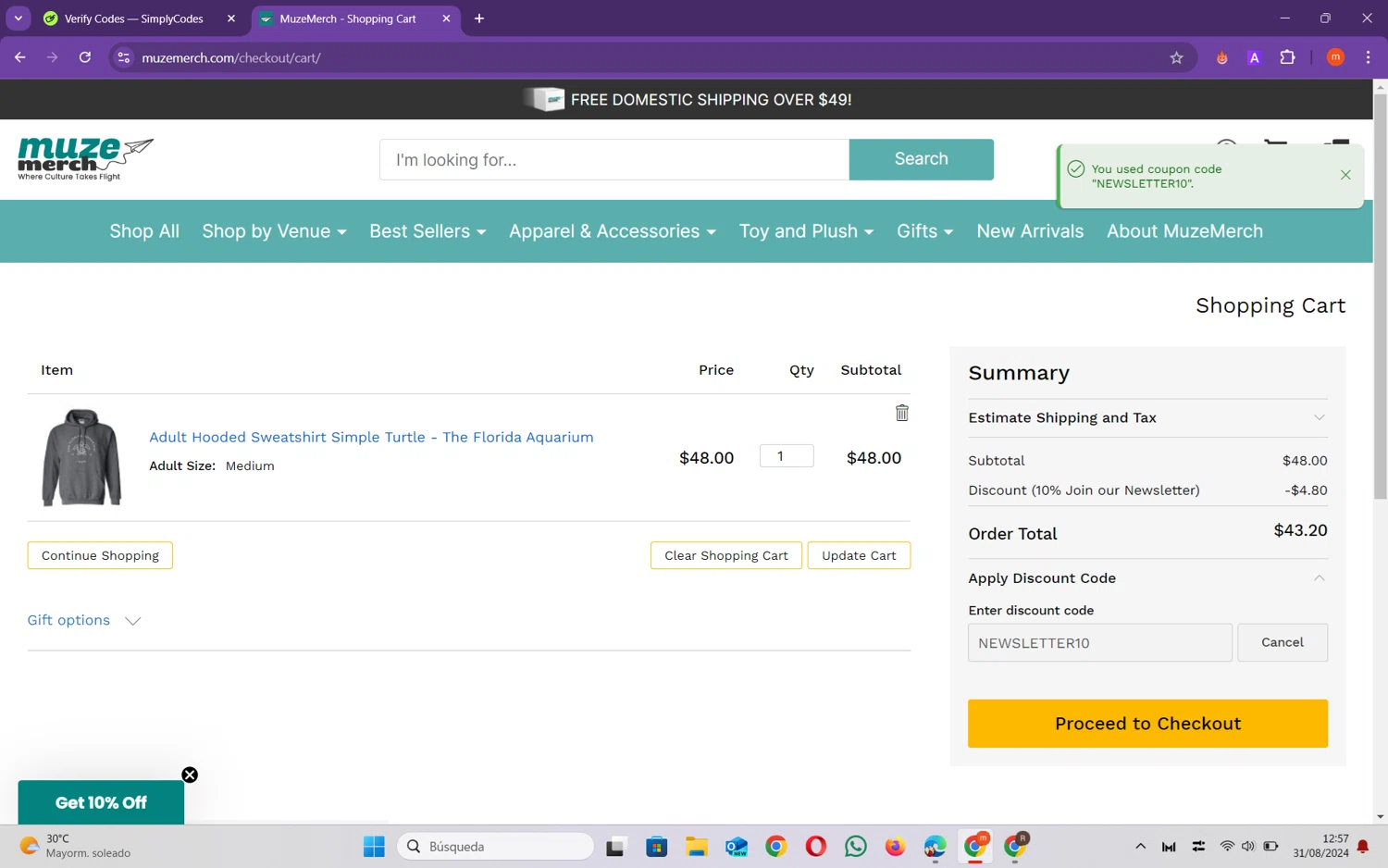Click the Windows taskbar search box
The image size is (1388, 868).
[x=496, y=846]
